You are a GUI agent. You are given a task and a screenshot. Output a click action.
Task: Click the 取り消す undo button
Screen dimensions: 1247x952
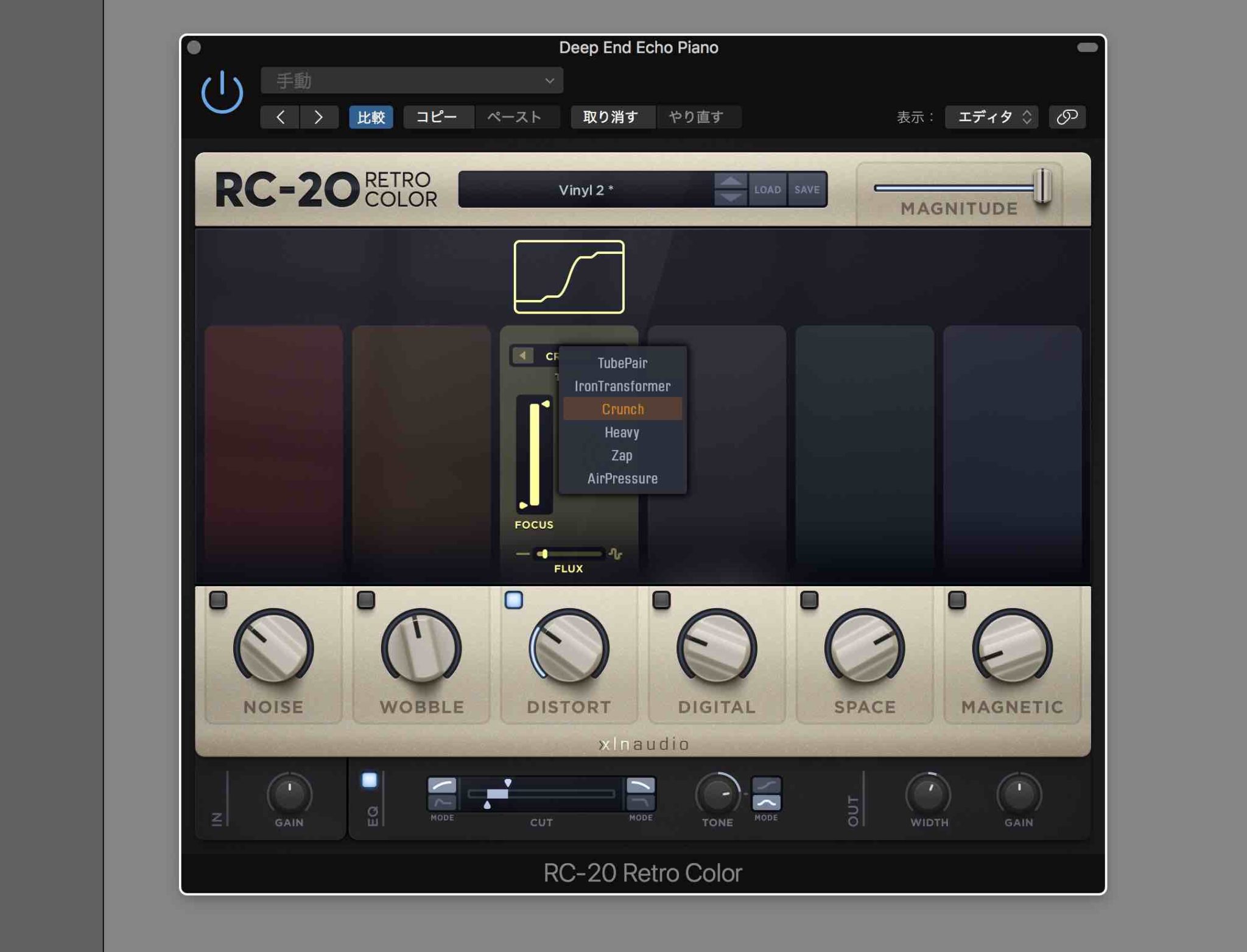click(611, 116)
